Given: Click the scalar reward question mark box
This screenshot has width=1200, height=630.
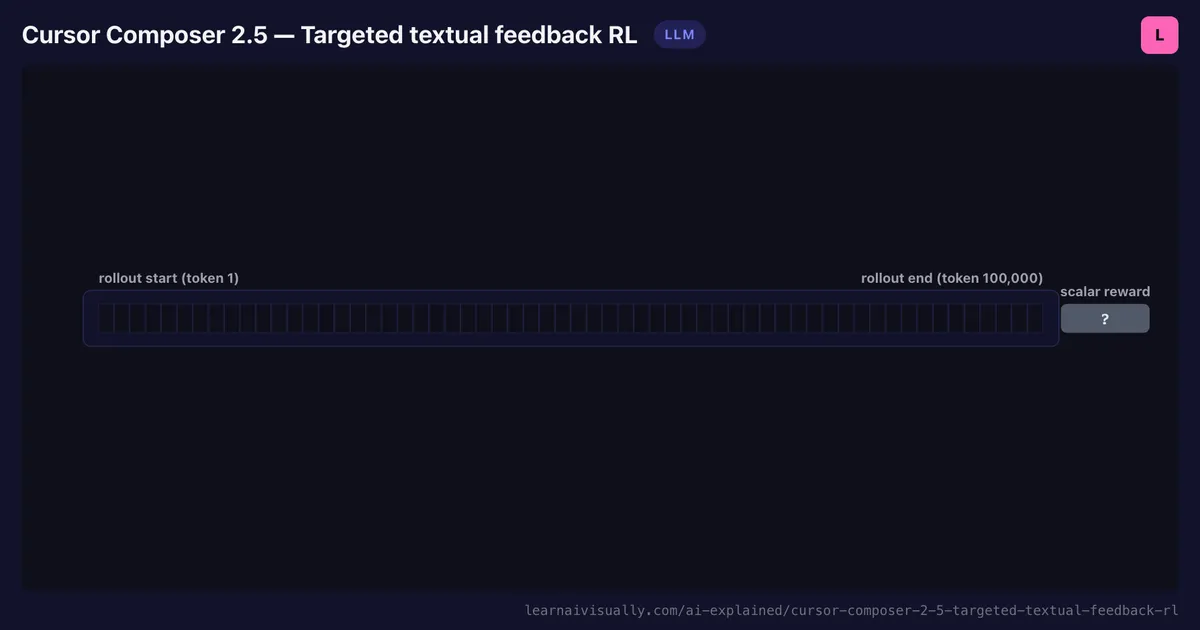Looking at the screenshot, I should (1105, 319).
